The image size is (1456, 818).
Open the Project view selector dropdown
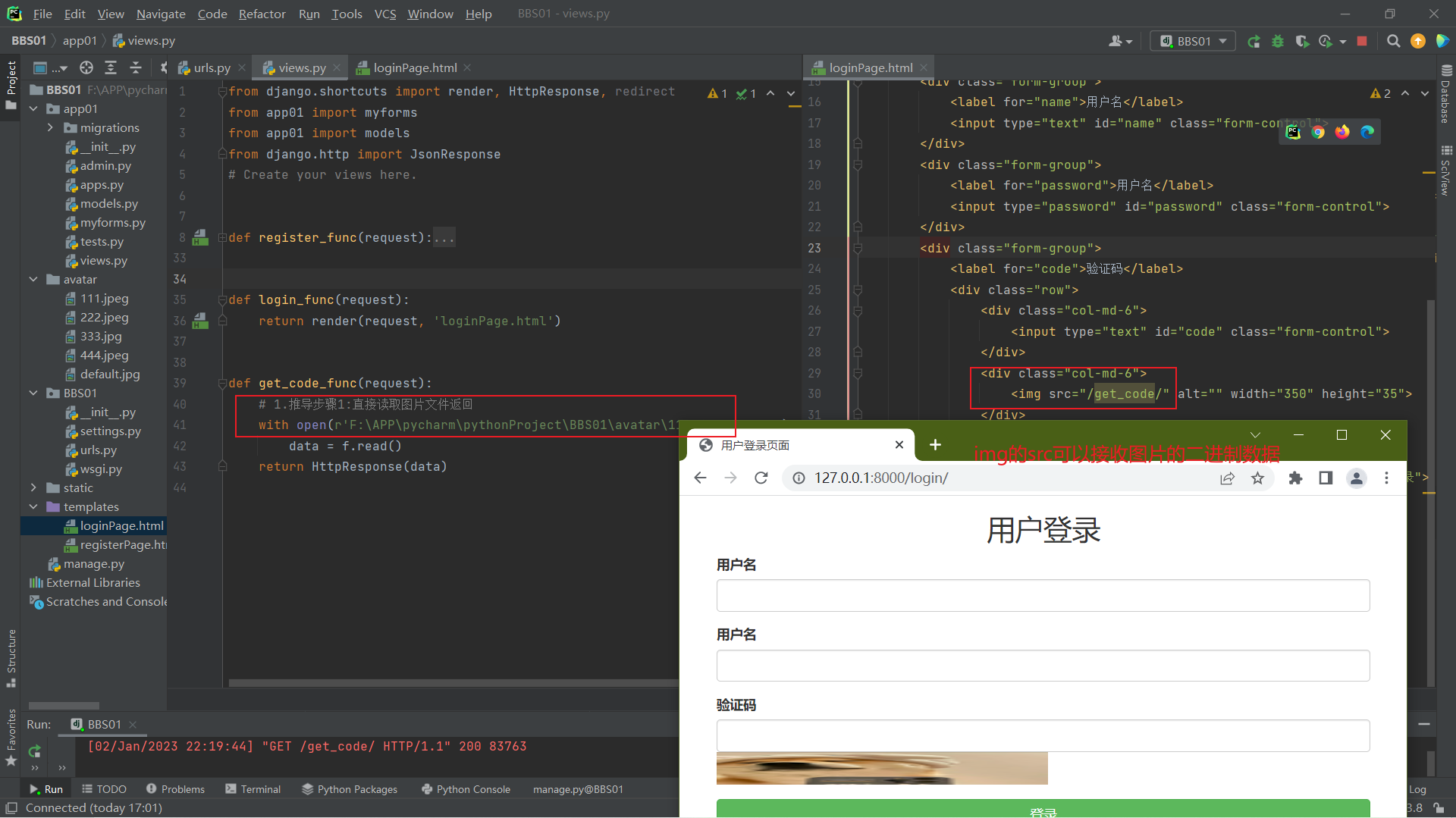[51, 68]
